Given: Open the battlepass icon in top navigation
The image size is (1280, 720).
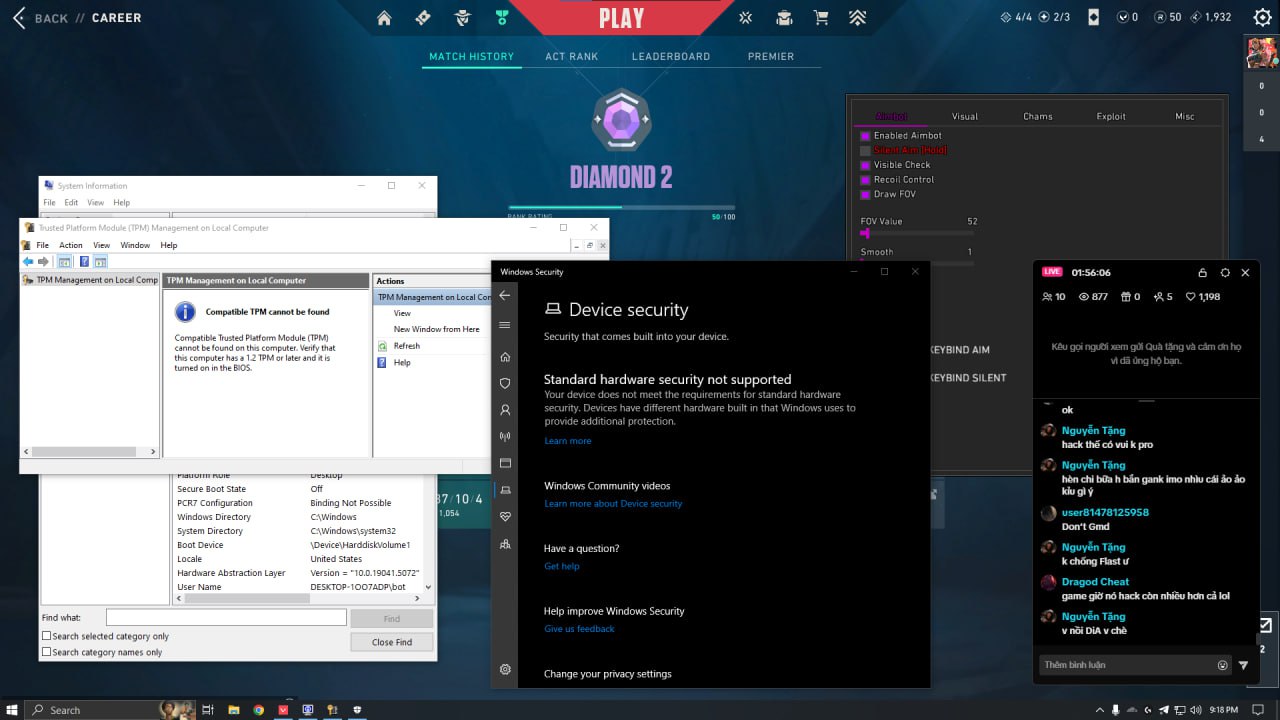Looking at the screenshot, I should click(x=423, y=18).
